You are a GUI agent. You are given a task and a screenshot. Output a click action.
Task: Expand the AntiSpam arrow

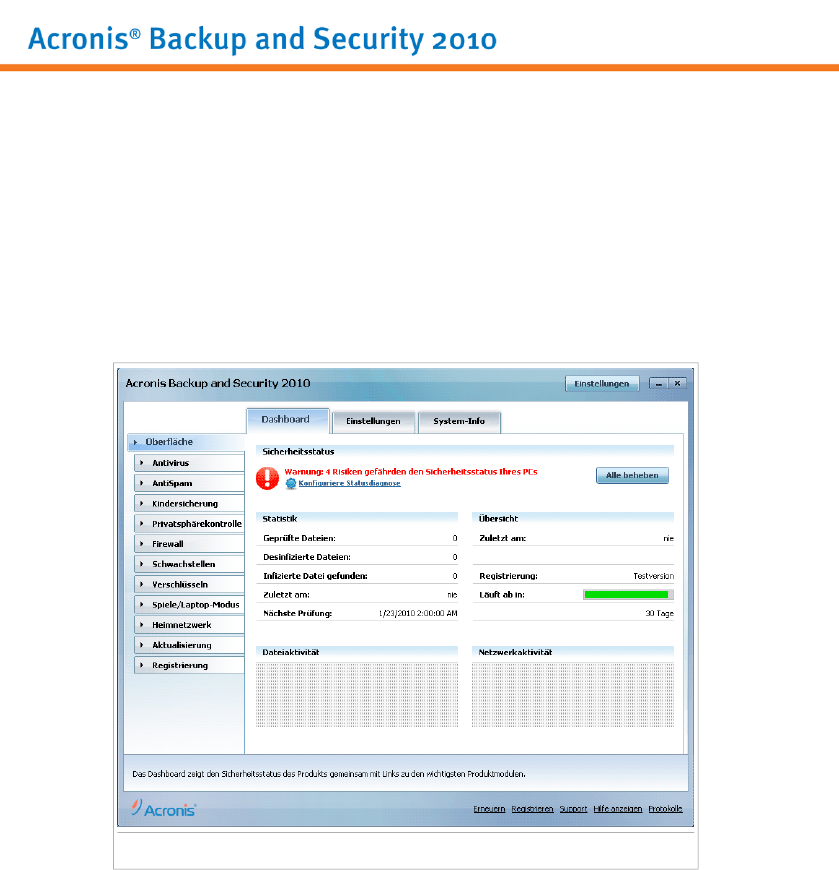[x=142, y=483]
